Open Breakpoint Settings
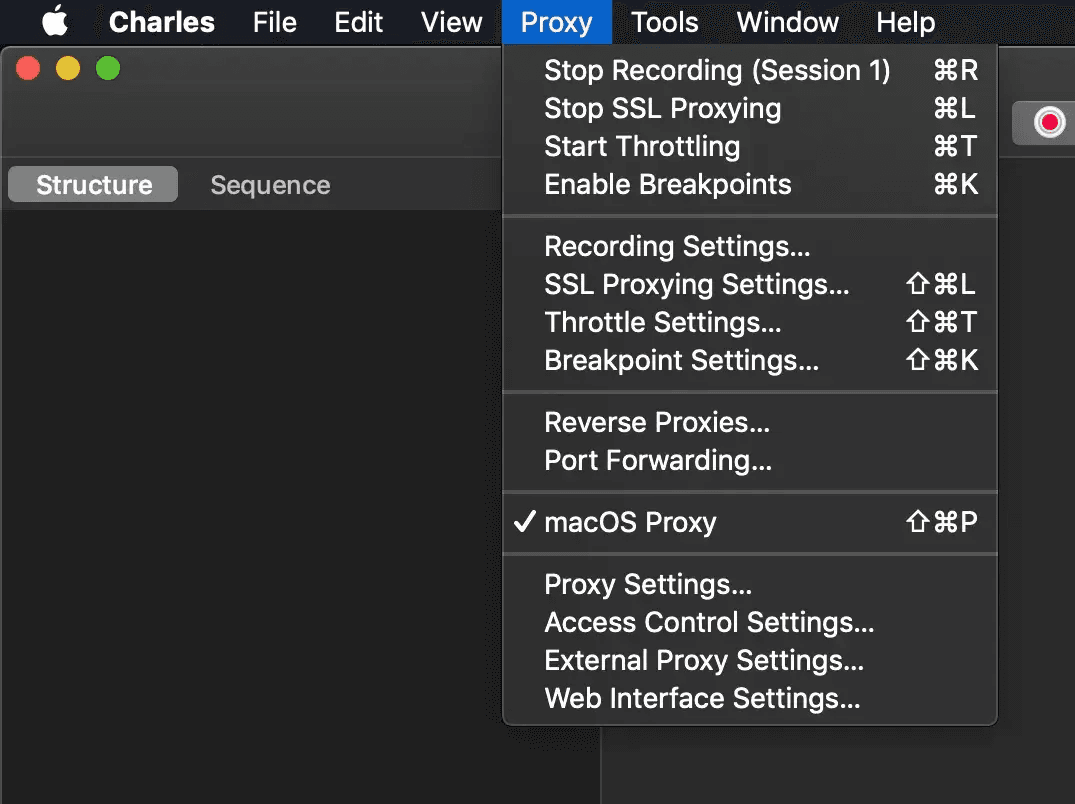The height and width of the screenshot is (804, 1075). point(681,360)
